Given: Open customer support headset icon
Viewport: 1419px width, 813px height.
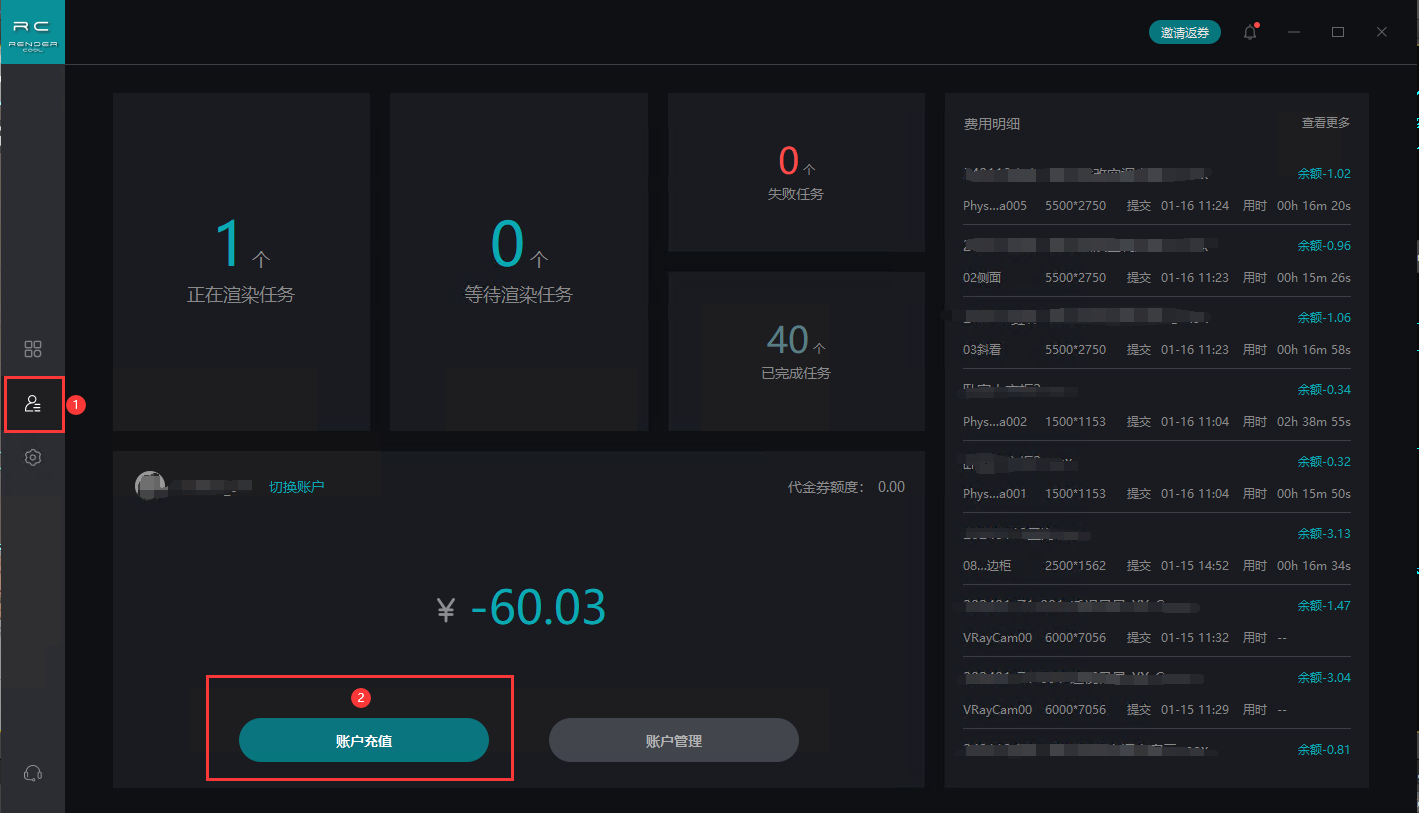Looking at the screenshot, I should pos(33,773).
